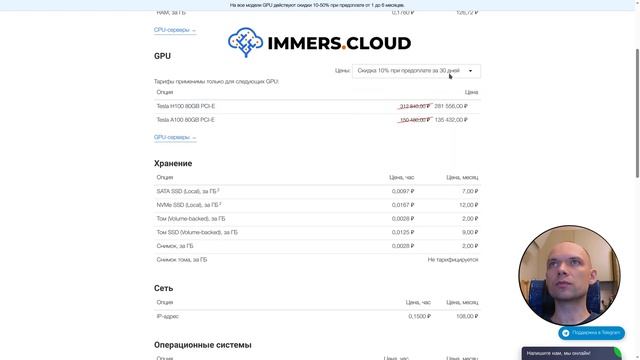Click the page vertical scrollbar thumb
The width and height of the screenshot is (640, 360).
coord(637,113)
